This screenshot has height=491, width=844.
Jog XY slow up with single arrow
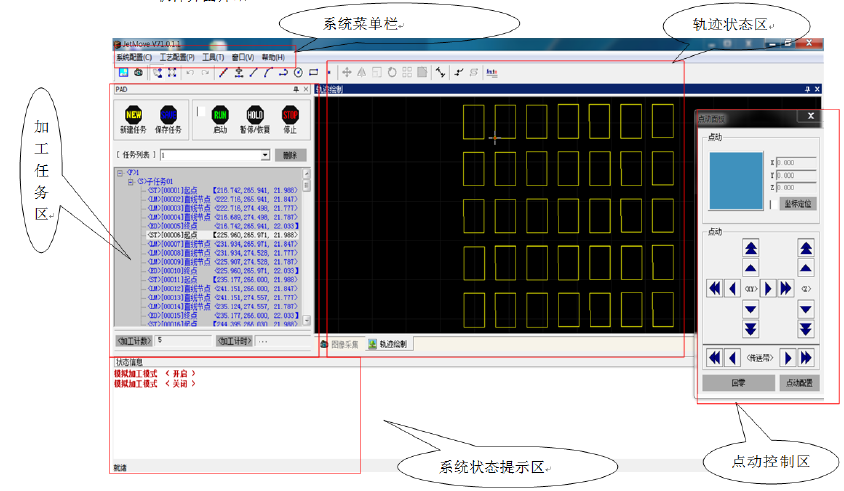(x=751, y=268)
